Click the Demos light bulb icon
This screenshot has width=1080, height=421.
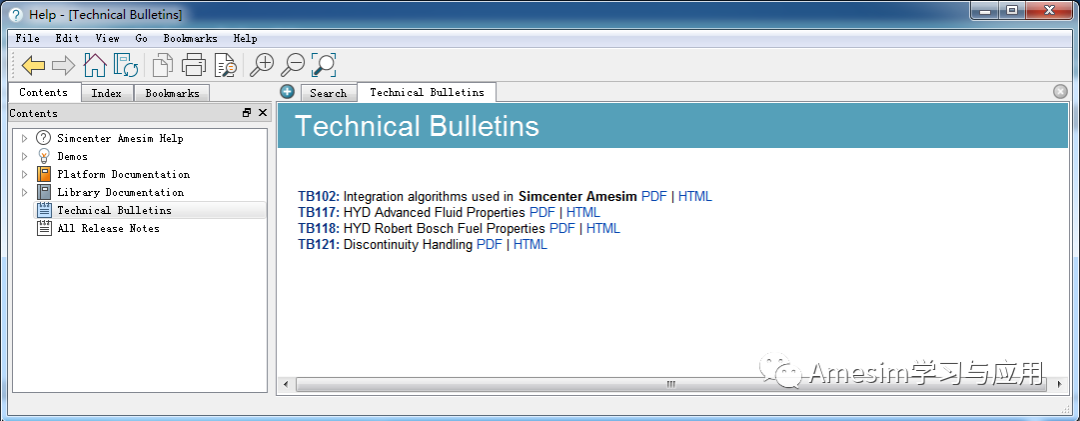[x=44, y=156]
